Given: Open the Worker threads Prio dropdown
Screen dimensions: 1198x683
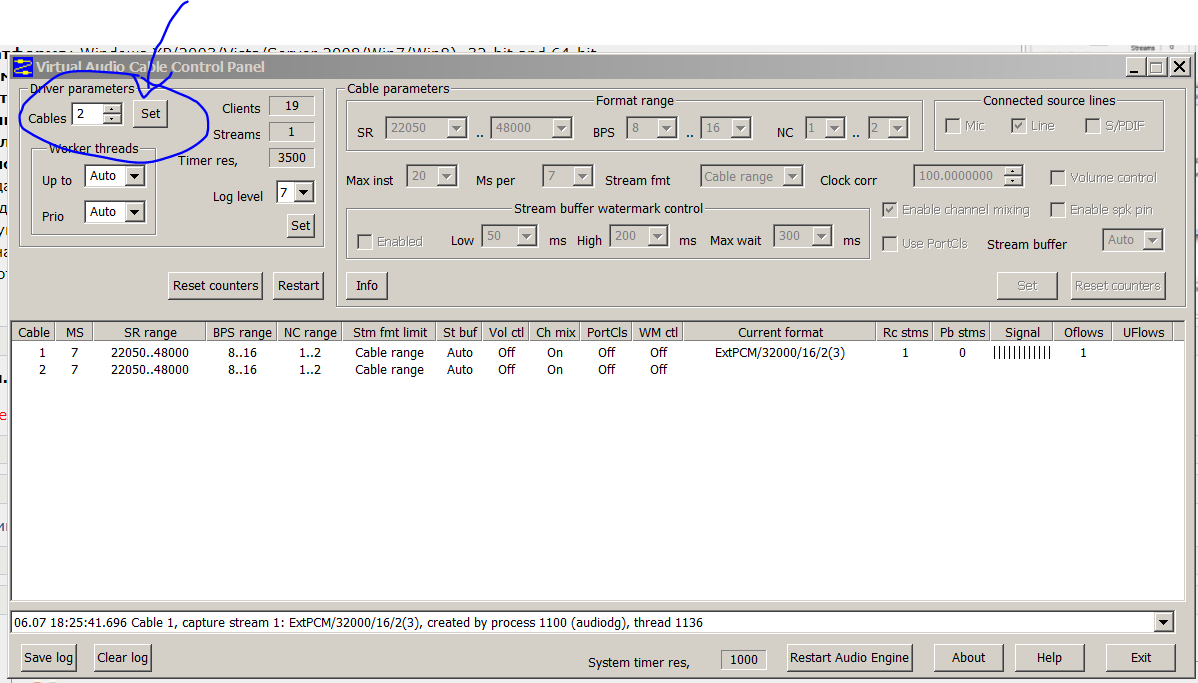Looking at the screenshot, I should tap(135, 212).
